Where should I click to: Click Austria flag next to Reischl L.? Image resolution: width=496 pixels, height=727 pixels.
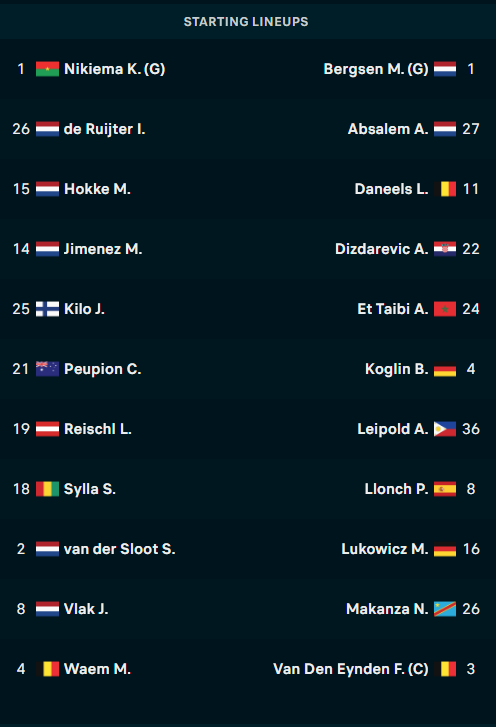click(47, 429)
